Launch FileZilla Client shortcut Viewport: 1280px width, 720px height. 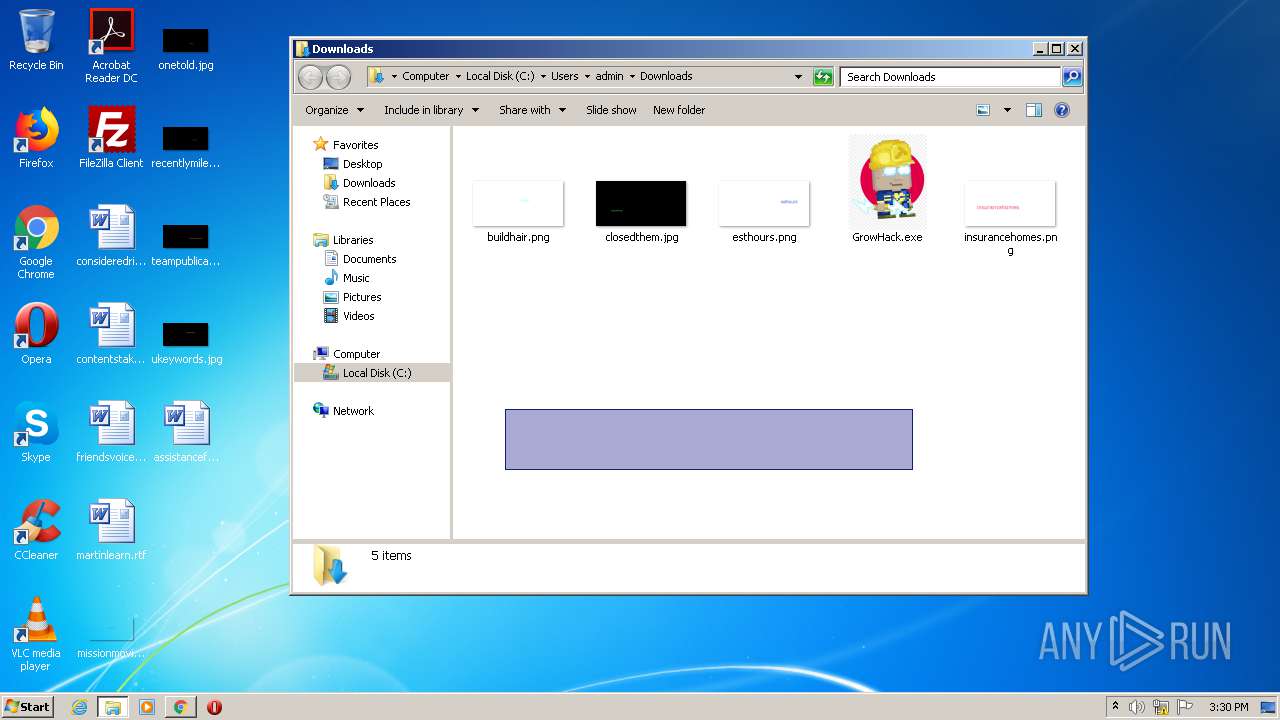[111, 138]
